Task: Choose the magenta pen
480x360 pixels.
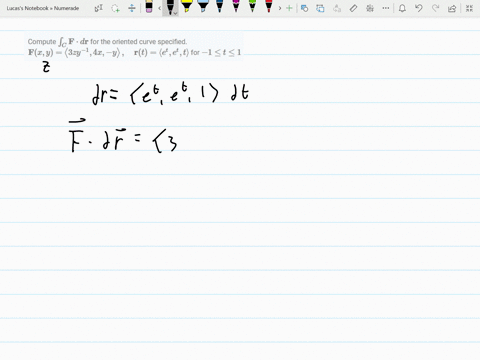Action: (236, 7)
